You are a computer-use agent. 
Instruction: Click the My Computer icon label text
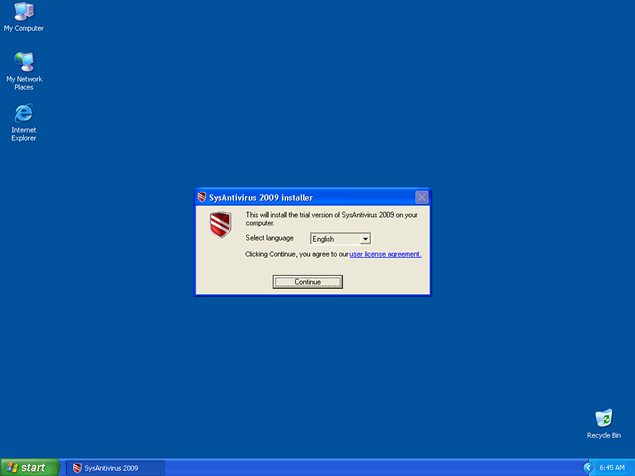click(23, 28)
